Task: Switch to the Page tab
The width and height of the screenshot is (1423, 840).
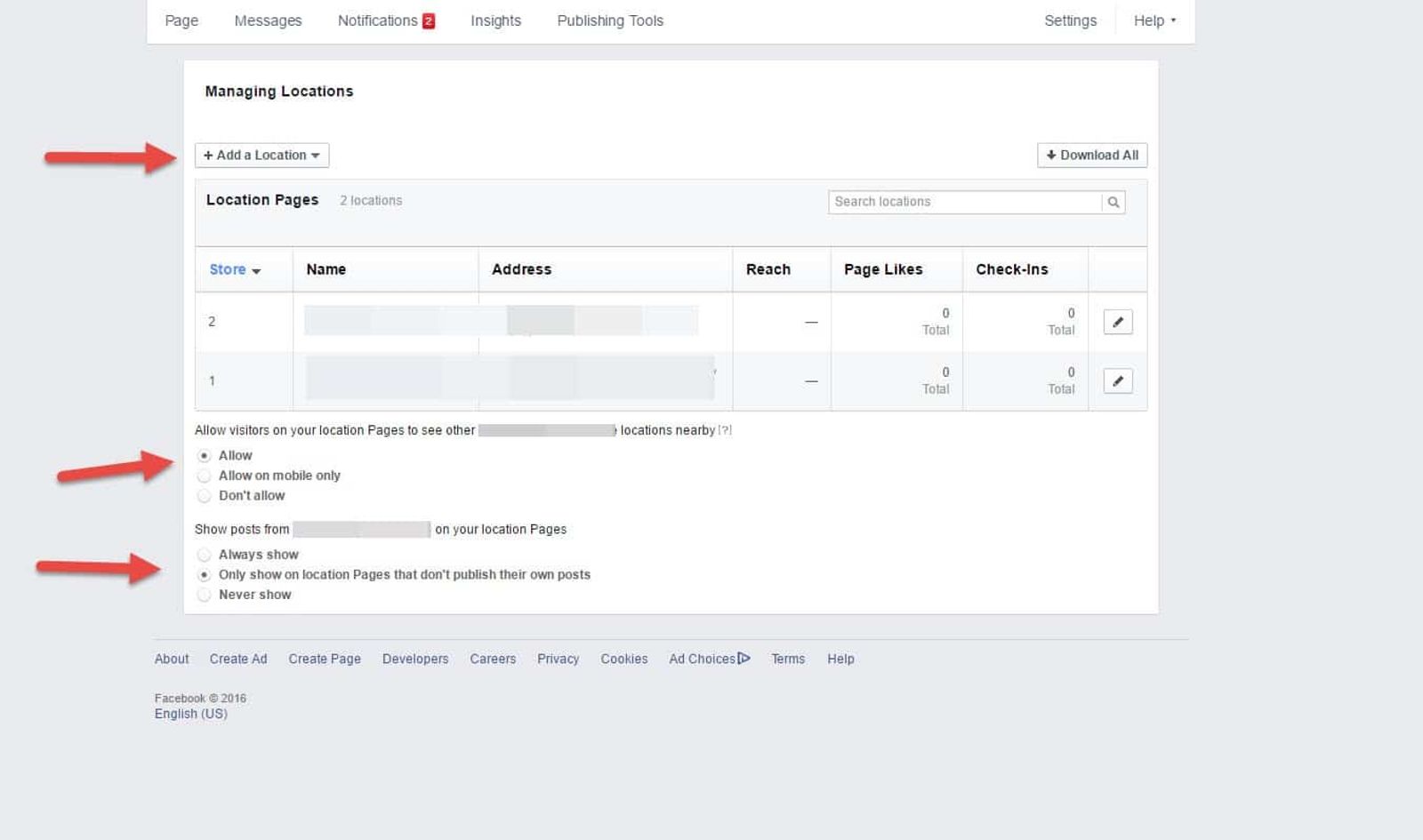Action: click(181, 20)
